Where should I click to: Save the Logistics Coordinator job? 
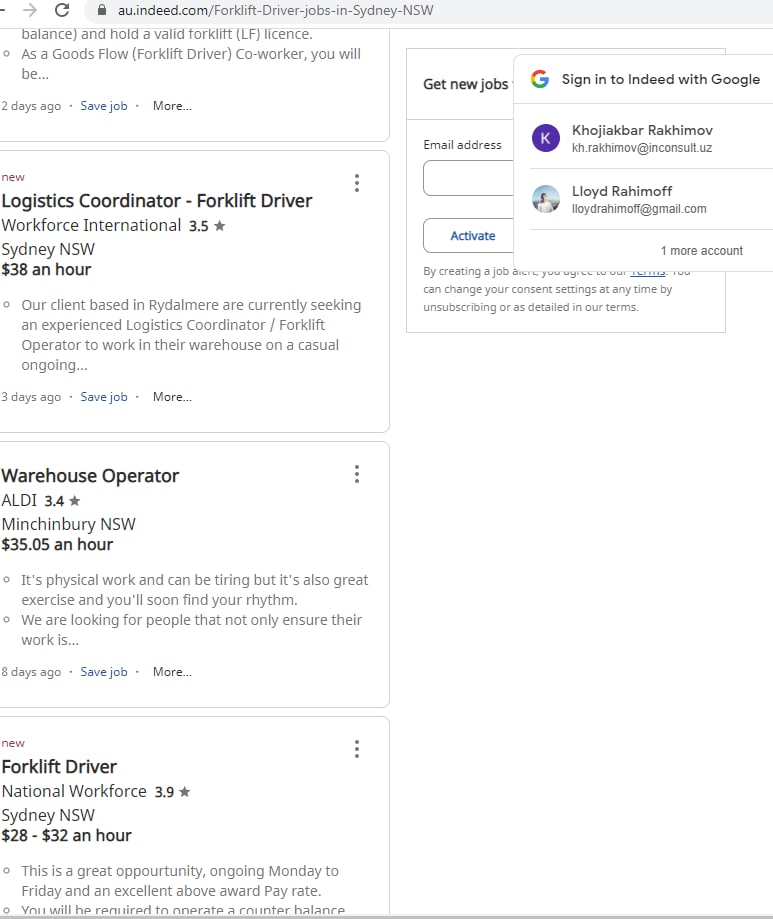[104, 397]
